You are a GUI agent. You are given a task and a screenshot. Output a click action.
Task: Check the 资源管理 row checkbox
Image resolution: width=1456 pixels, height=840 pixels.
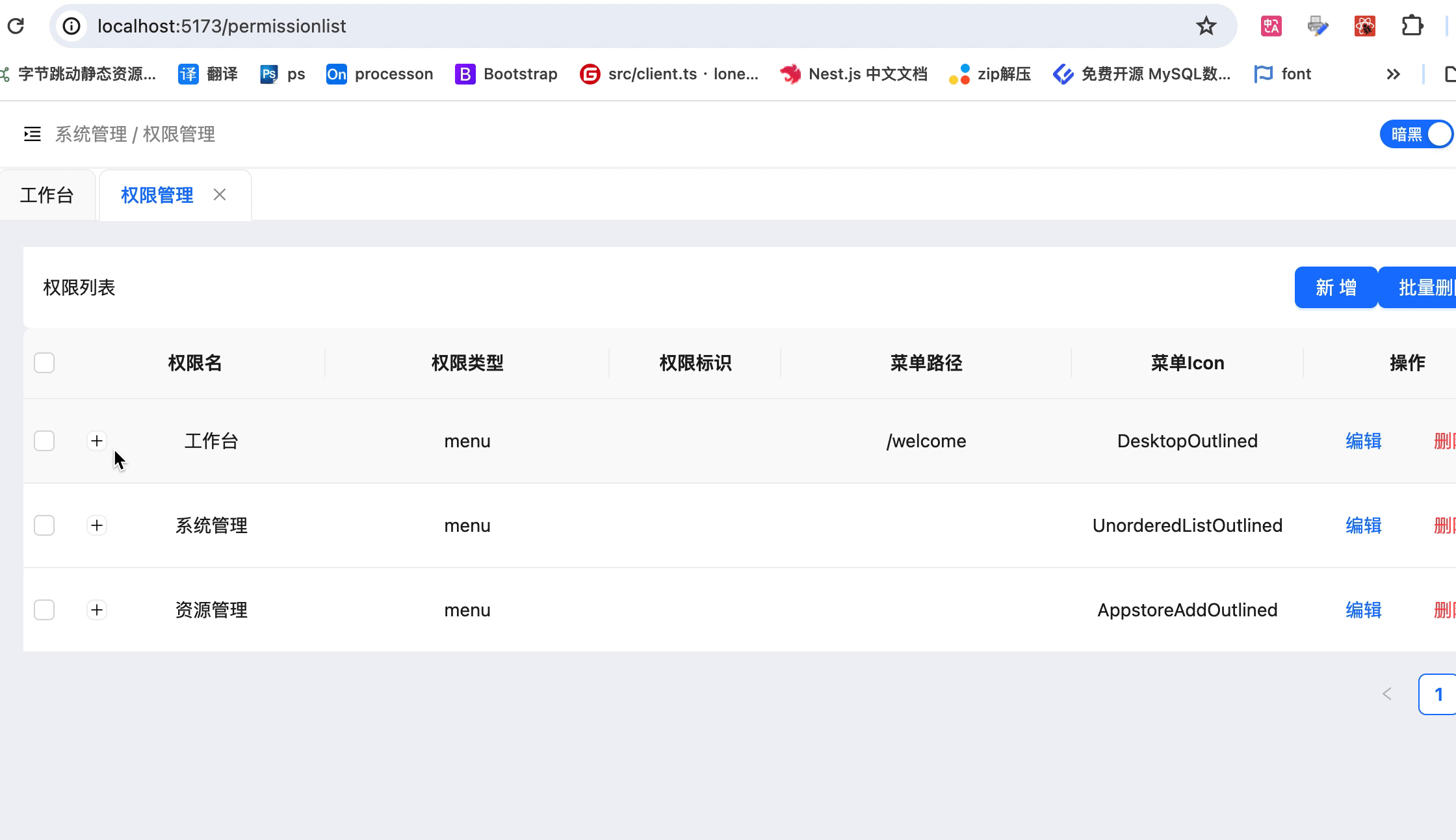coord(44,610)
